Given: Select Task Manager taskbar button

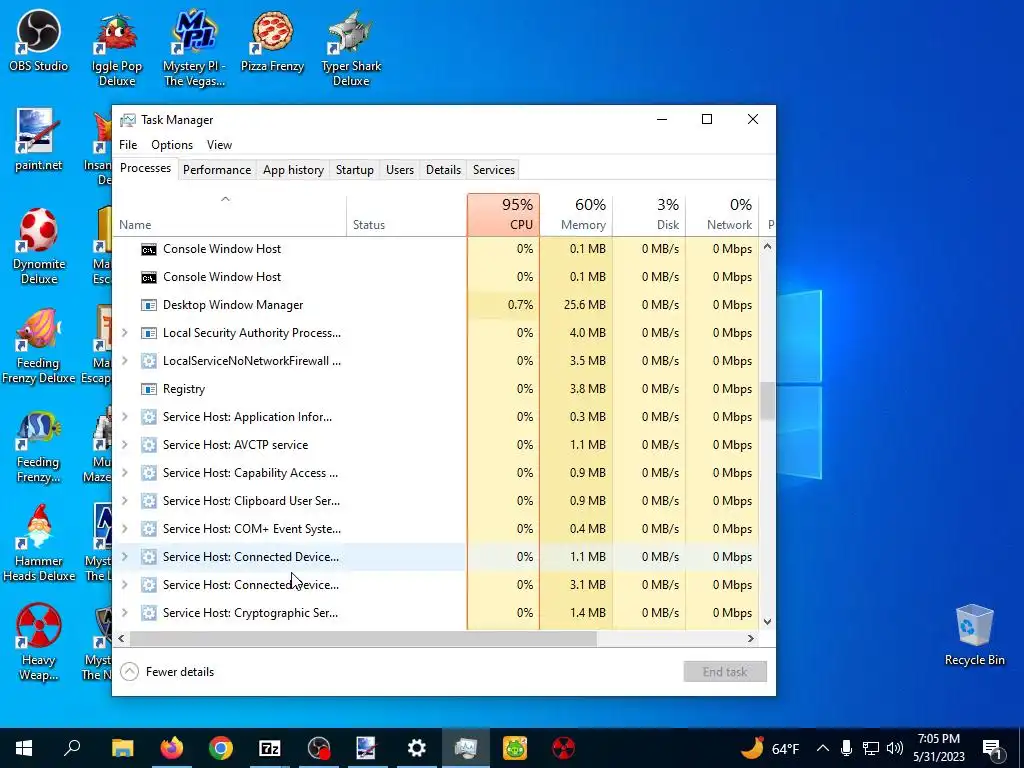Looking at the screenshot, I should [x=466, y=748].
